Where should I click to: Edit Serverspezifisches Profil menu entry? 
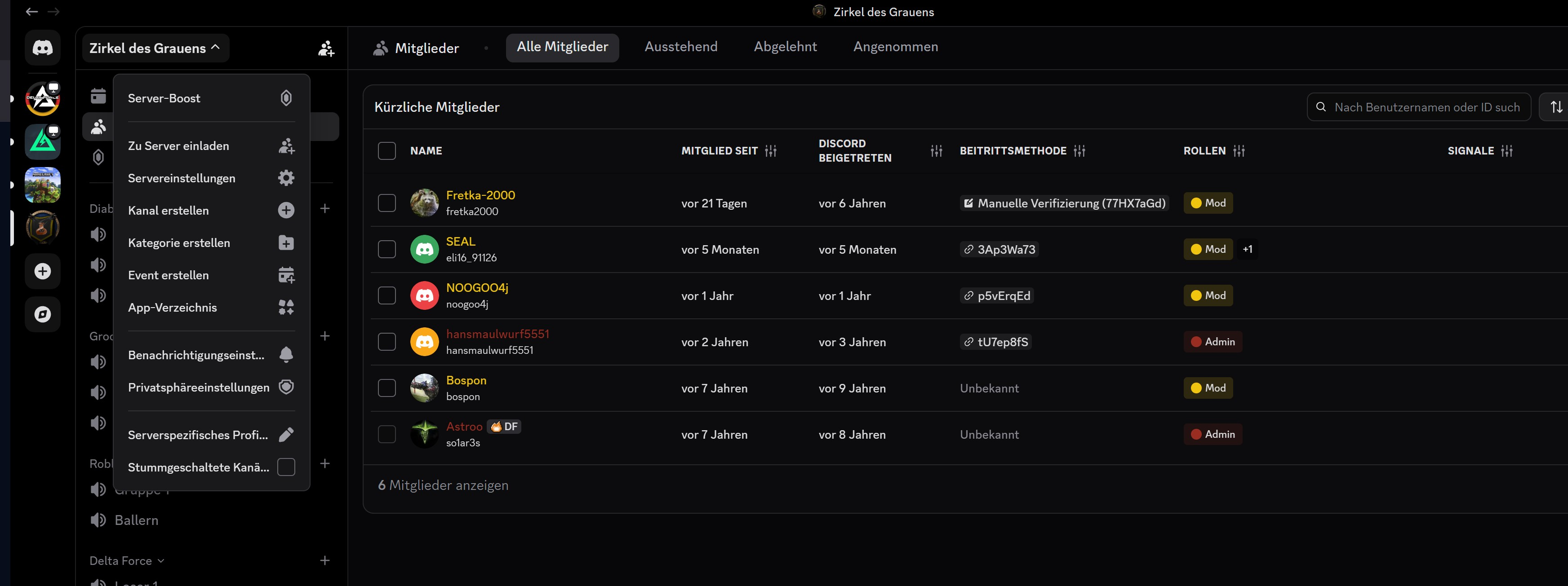pos(211,435)
